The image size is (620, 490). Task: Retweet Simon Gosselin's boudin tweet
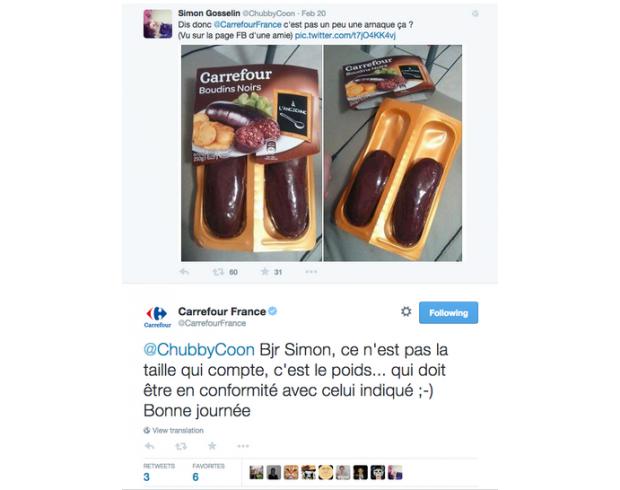coord(219,272)
